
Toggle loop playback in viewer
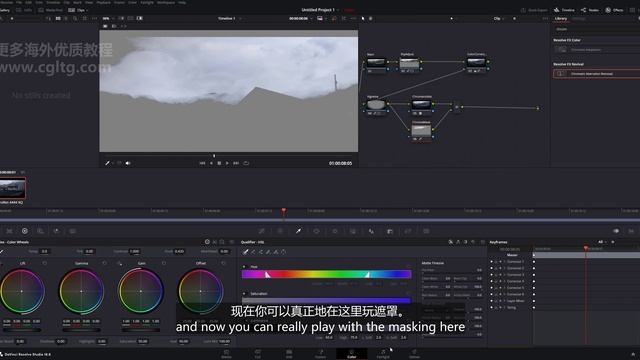pyautogui.click(x=246, y=163)
